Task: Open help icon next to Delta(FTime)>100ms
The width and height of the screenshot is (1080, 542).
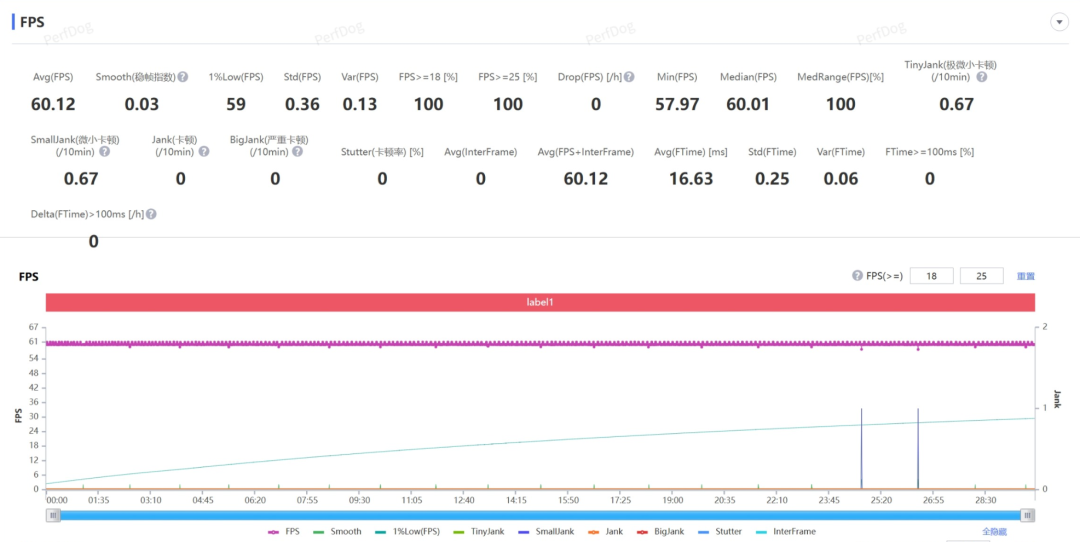Action: click(151, 214)
